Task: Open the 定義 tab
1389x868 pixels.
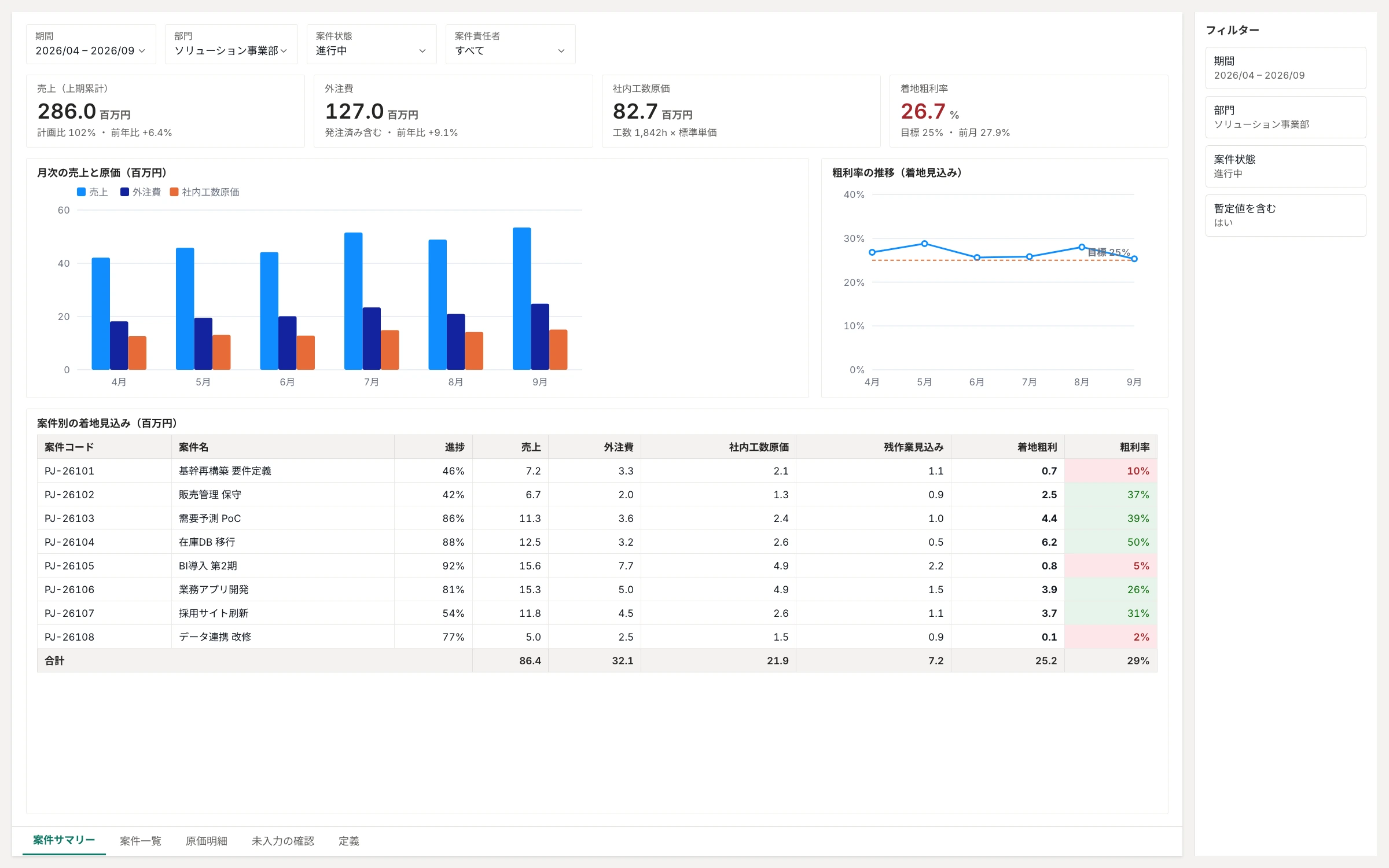Action: [x=349, y=841]
